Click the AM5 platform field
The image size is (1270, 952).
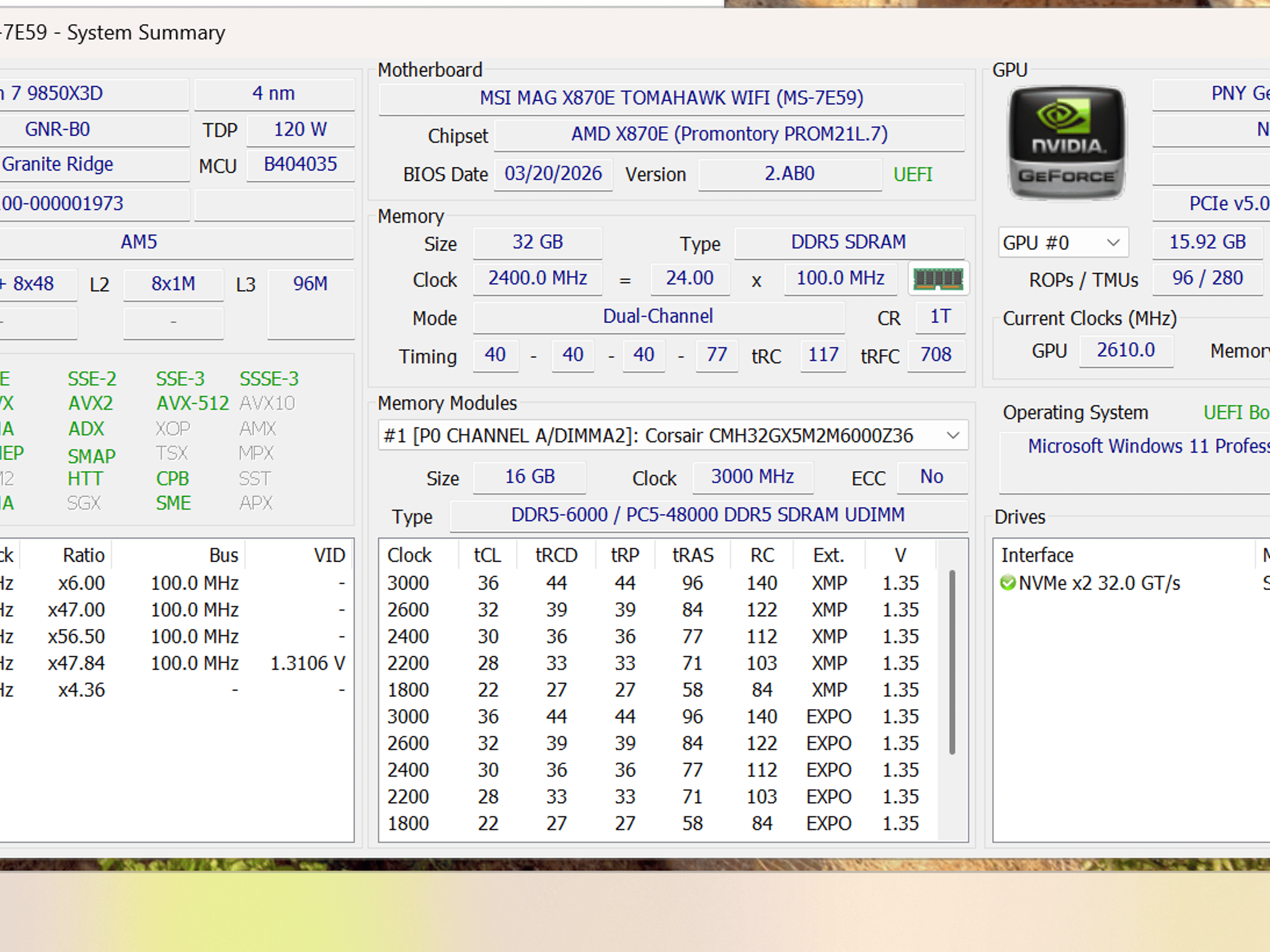[x=177, y=242]
